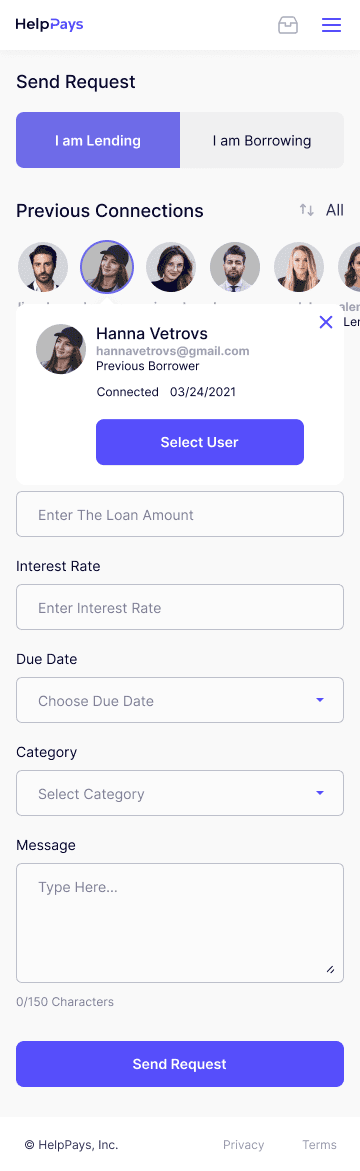Switch to I am Borrowing

262,140
